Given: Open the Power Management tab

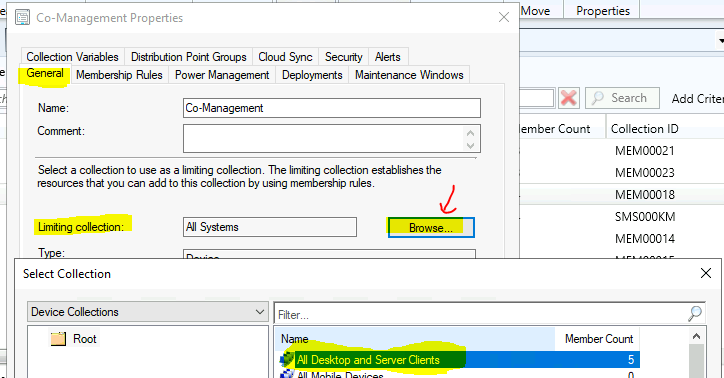Looking at the screenshot, I should click(x=222, y=75).
